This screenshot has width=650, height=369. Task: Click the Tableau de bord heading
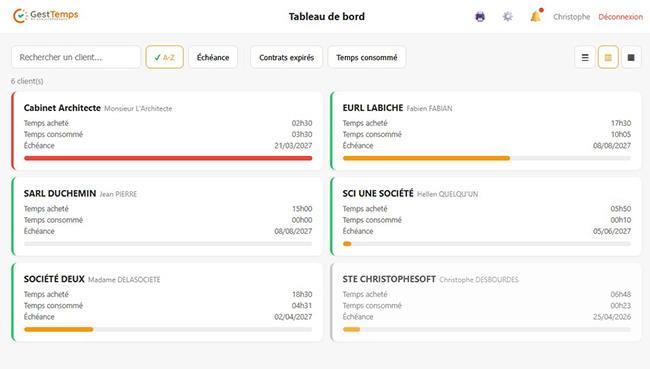point(327,17)
